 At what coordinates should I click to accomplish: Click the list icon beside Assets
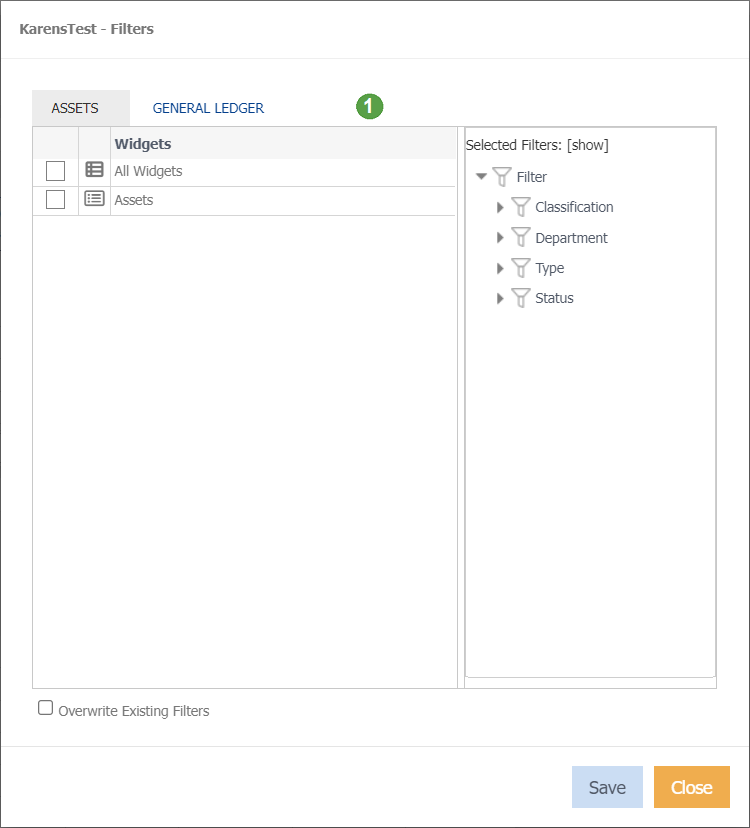[x=93, y=199]
